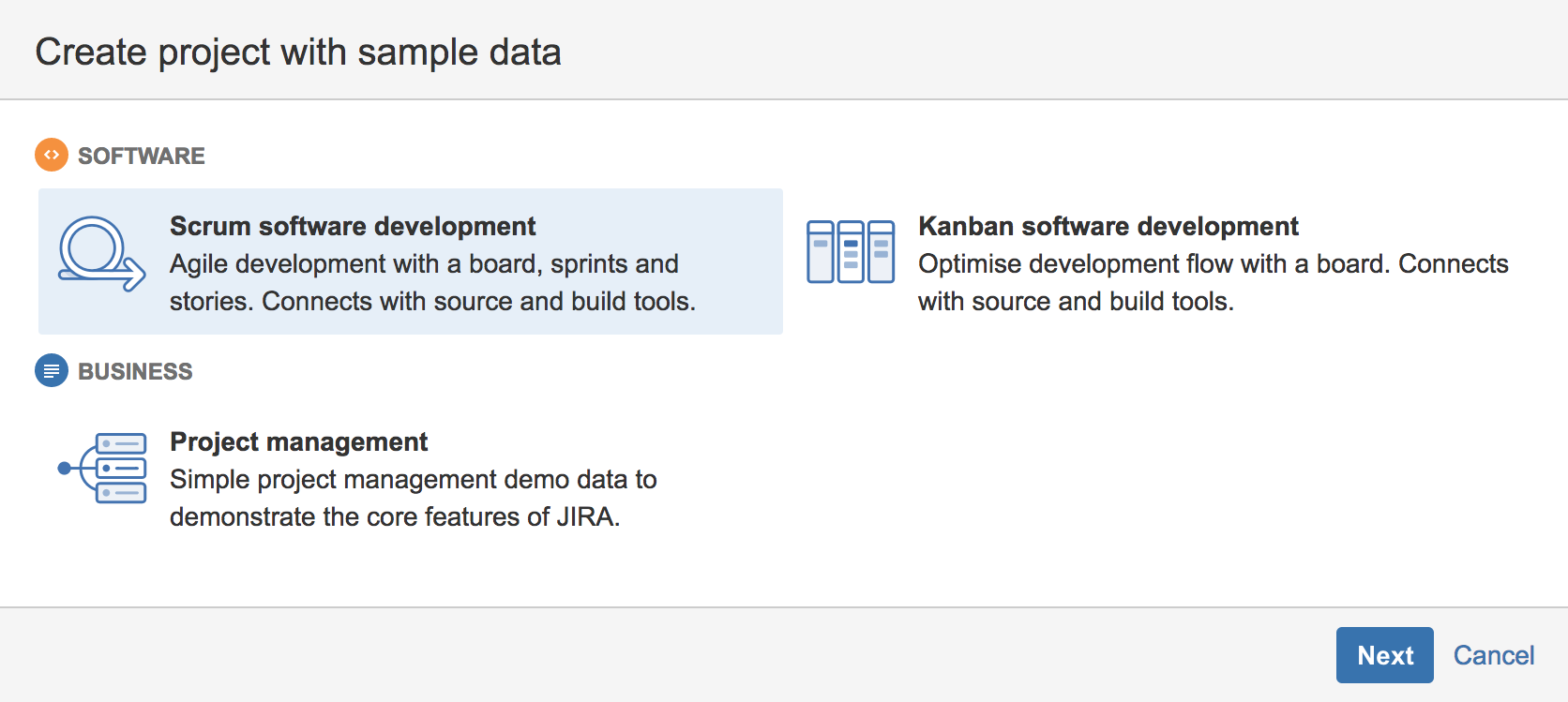The height and width of the screenshot is (702, 1568).
Task: Click the description about core features of JIRA
Action: pos(413,498)
